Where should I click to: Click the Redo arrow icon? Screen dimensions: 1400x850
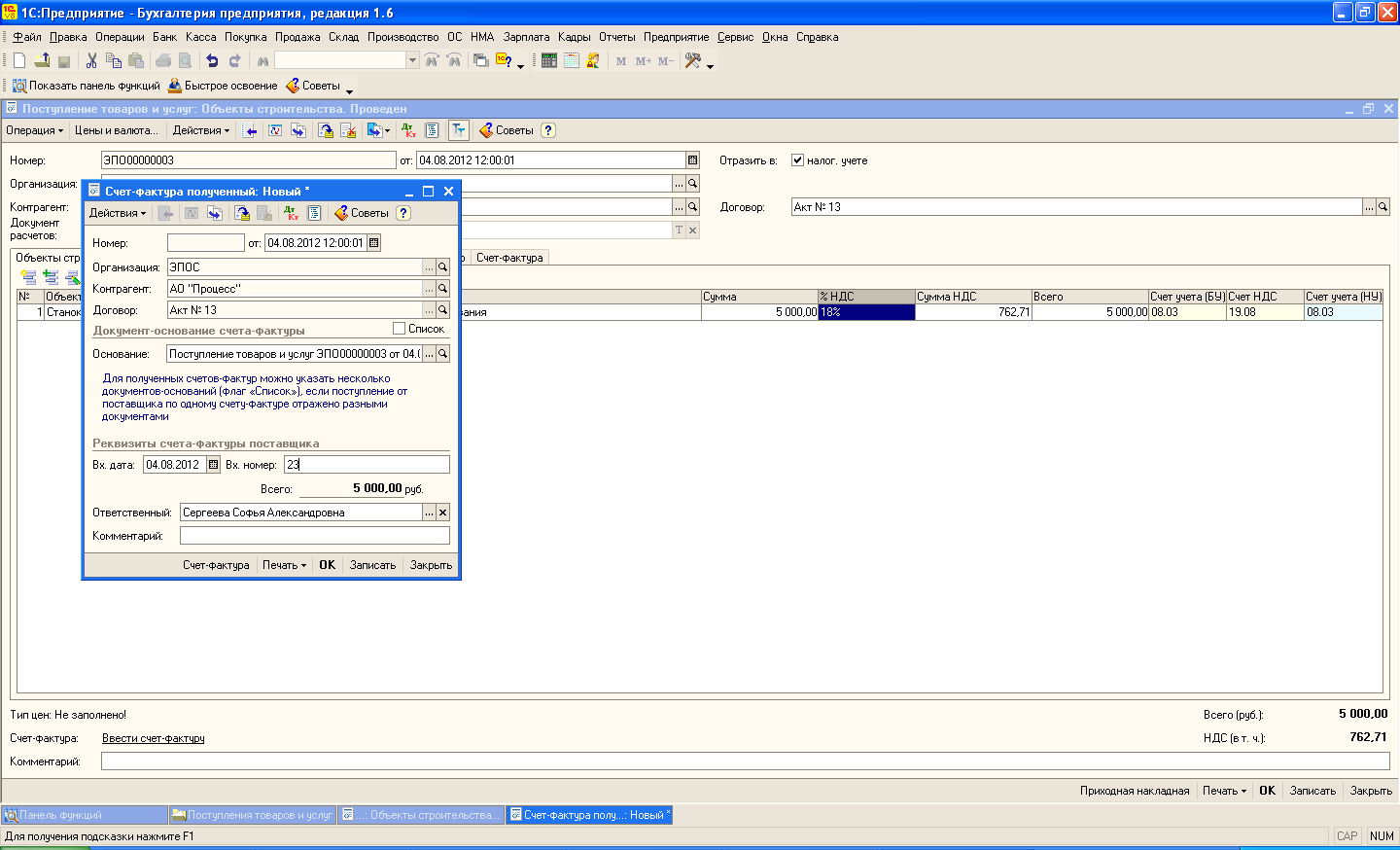click(x=234, y=60)
